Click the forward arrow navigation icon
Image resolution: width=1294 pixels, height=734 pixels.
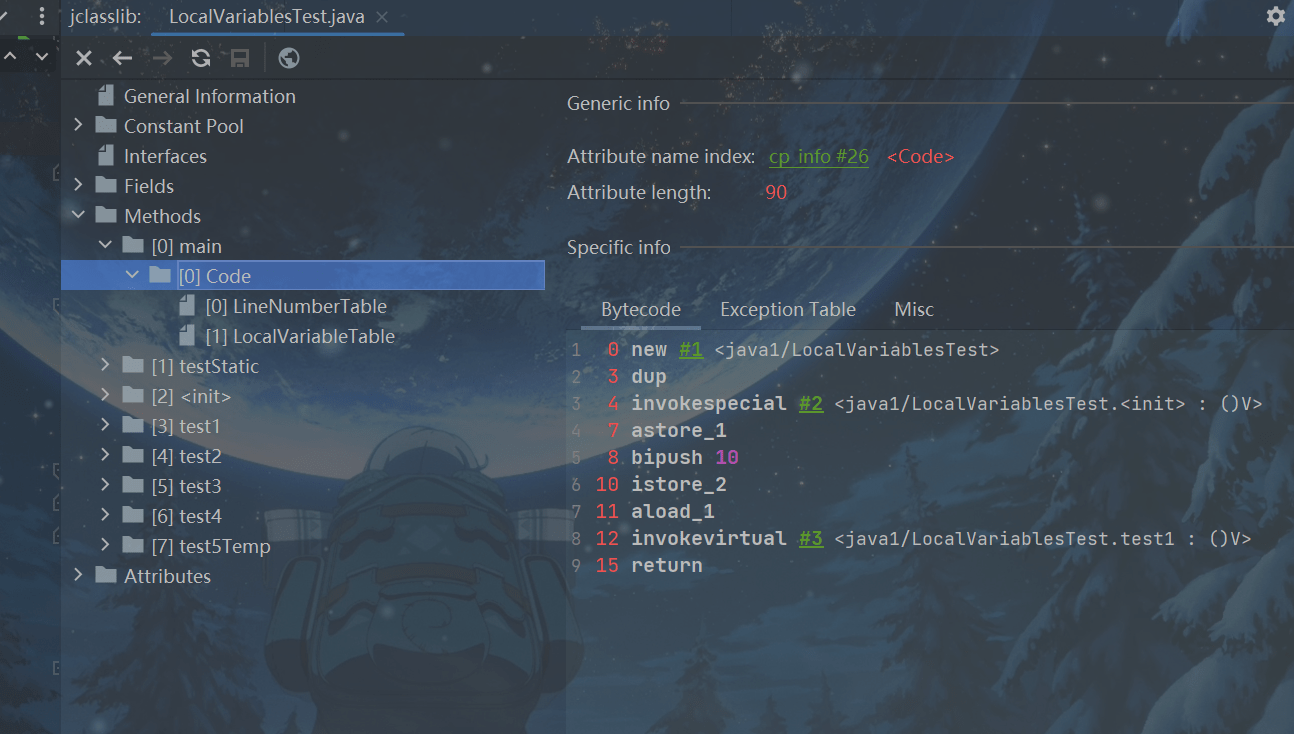click(162, 58)
